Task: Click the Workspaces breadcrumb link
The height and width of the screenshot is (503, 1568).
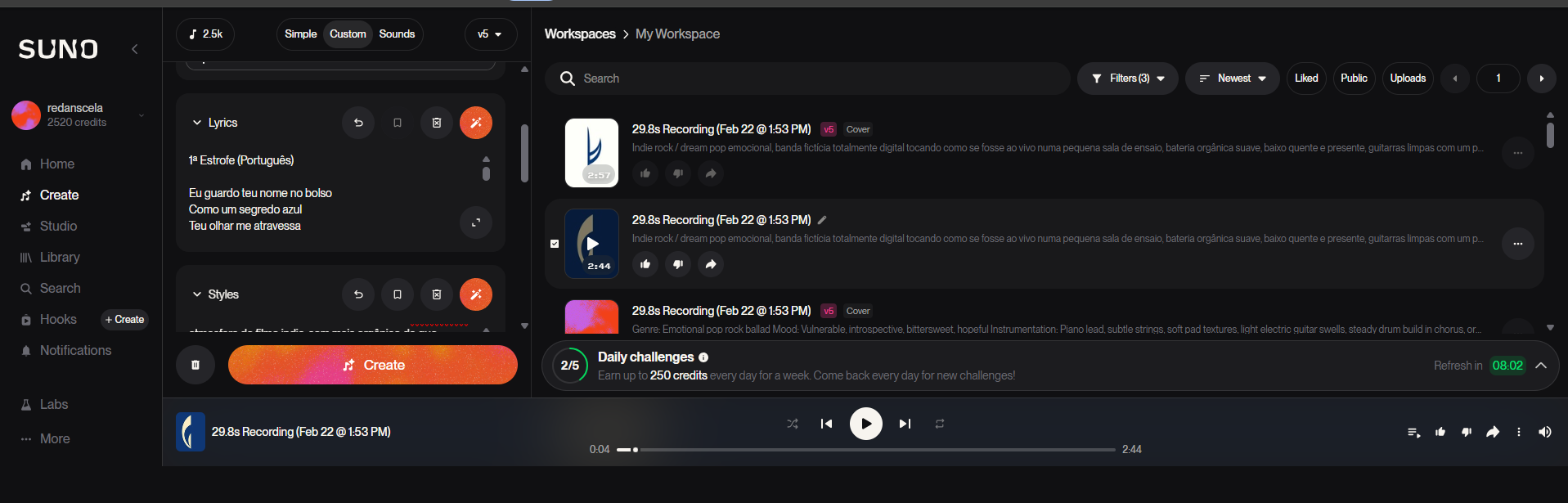Action: (x=580, y=34)
